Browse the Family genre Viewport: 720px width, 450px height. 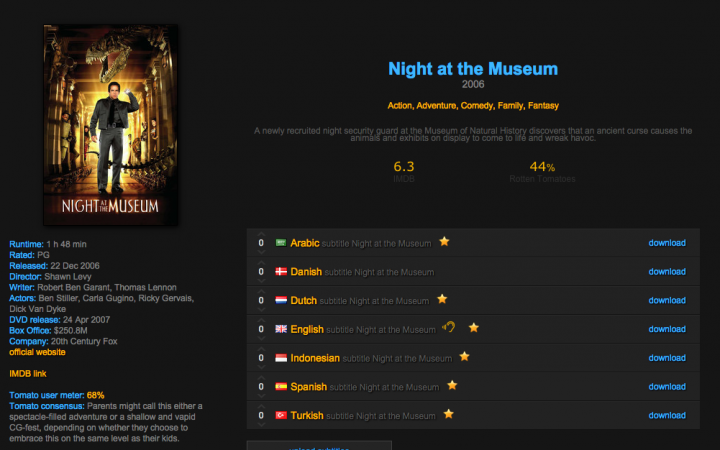click(x=510, y=106)
